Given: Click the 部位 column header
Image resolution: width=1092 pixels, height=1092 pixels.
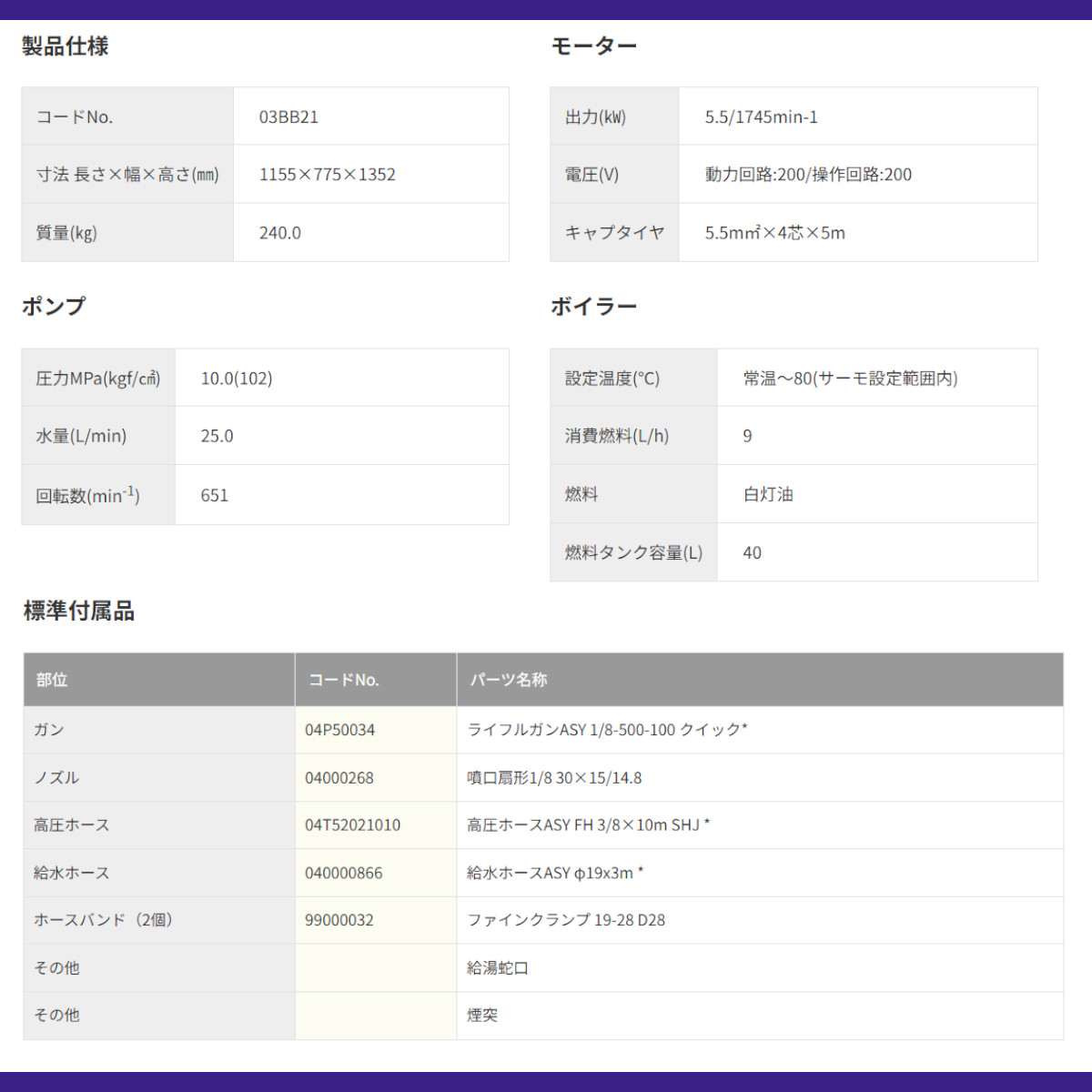Looking at the screenshot, I should tap(52, 680).
